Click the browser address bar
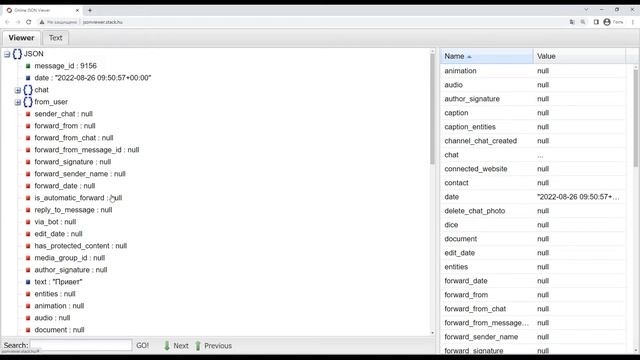This screenshot has width=640, height=360. 302,22
